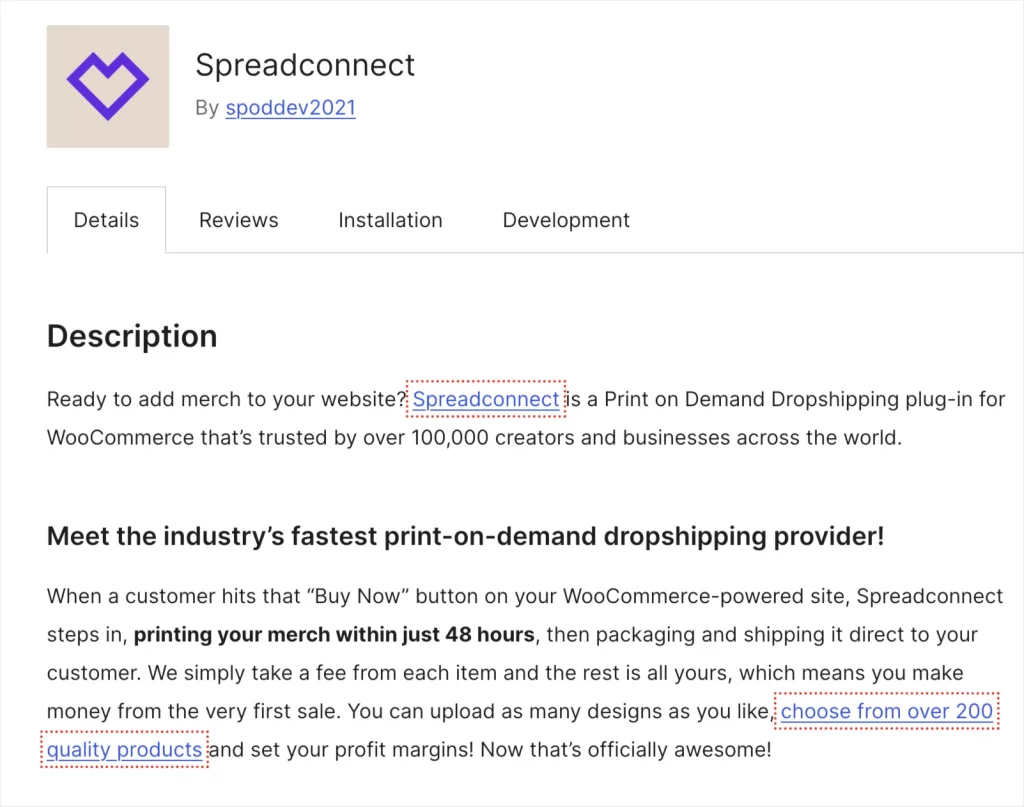Switch to the Reviews tab

[x=238, y=219]
